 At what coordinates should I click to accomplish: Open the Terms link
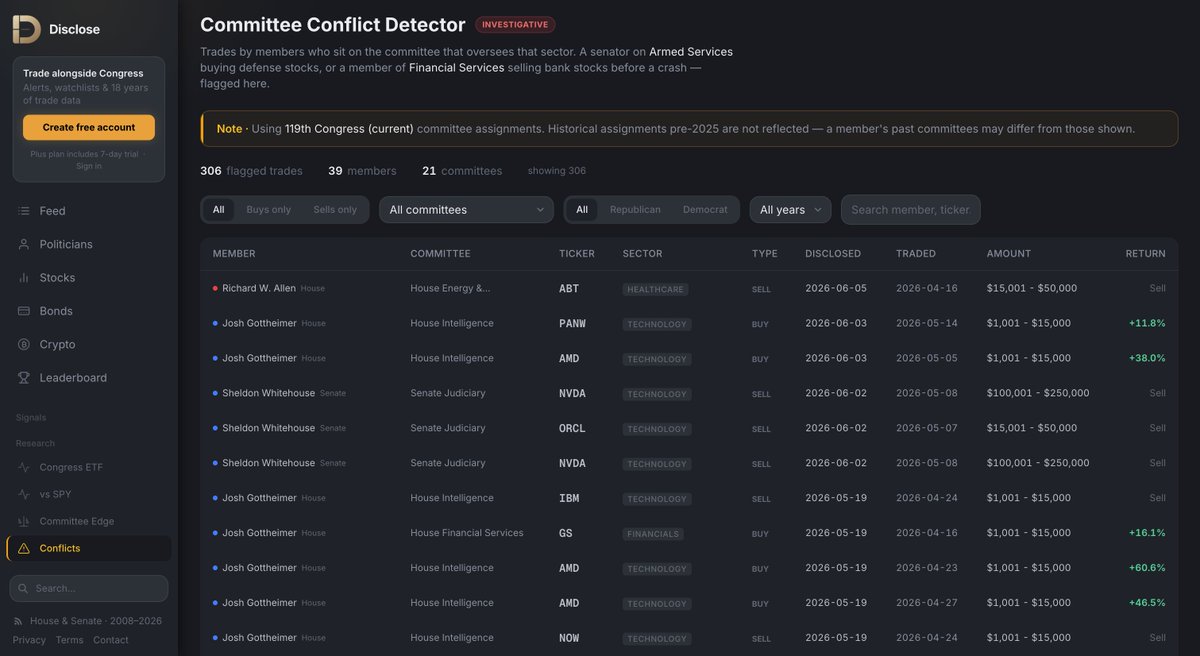[70, 640]
